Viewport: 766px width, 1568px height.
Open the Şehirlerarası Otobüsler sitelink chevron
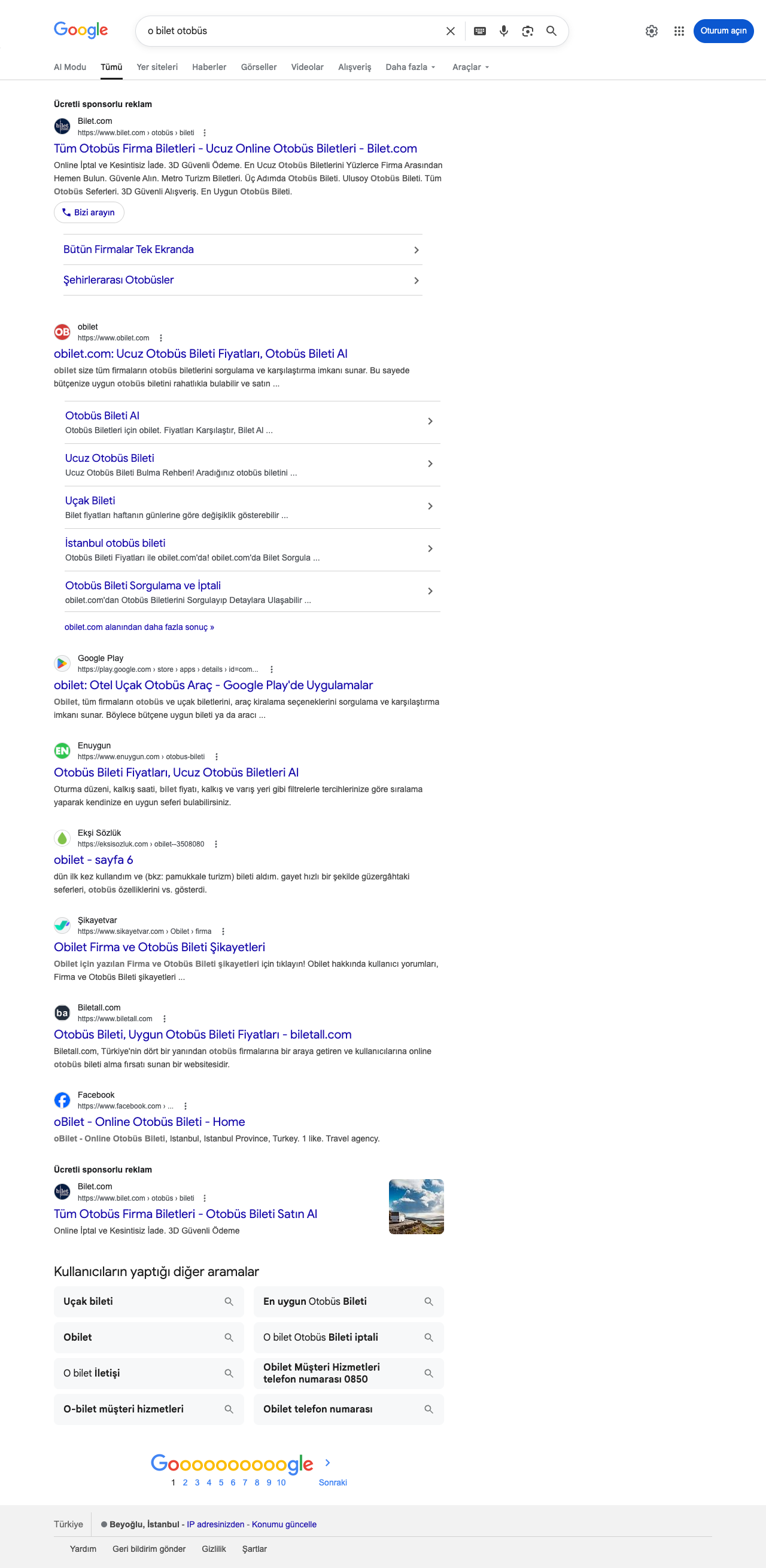[x=417, y=281]
